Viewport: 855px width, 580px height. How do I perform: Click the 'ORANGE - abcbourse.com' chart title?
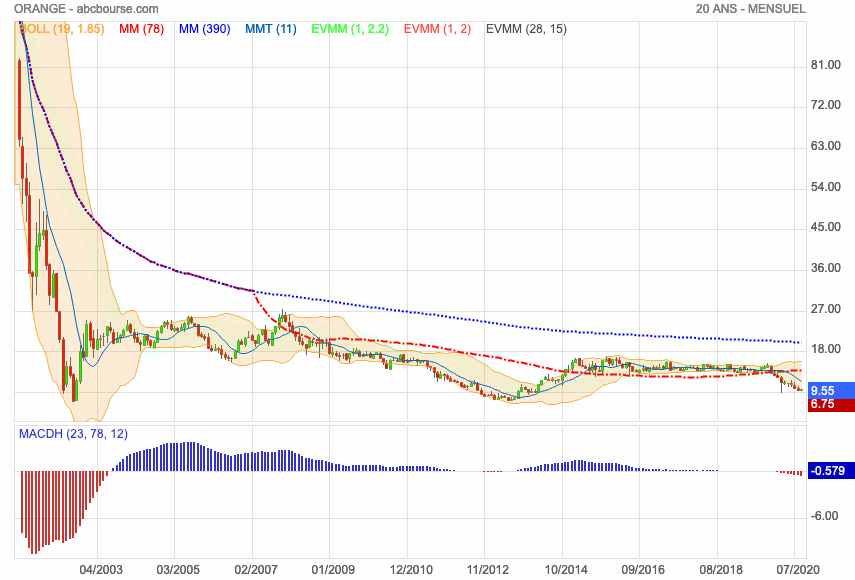[x=86, y=9]
